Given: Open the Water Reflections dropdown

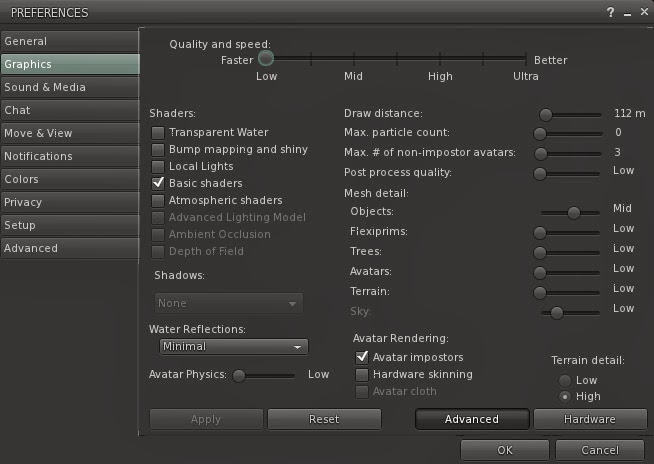Looking at the screenshot, I should coord(234,347).
